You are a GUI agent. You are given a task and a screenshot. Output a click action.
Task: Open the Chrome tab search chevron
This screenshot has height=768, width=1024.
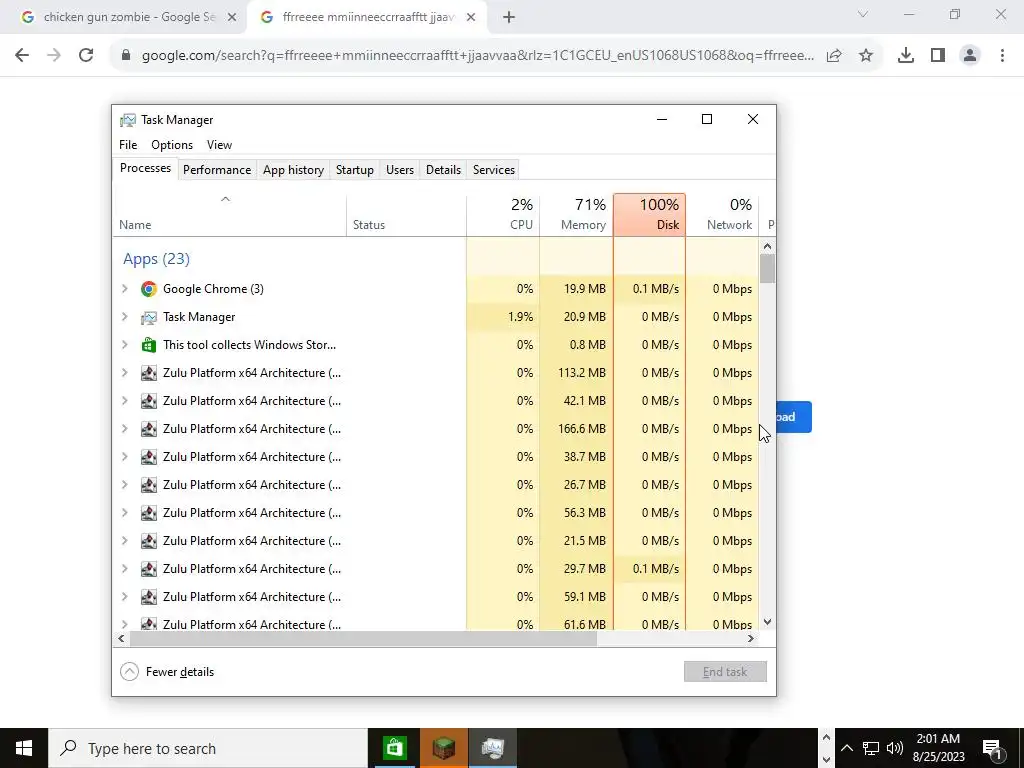tap(863, 14)
